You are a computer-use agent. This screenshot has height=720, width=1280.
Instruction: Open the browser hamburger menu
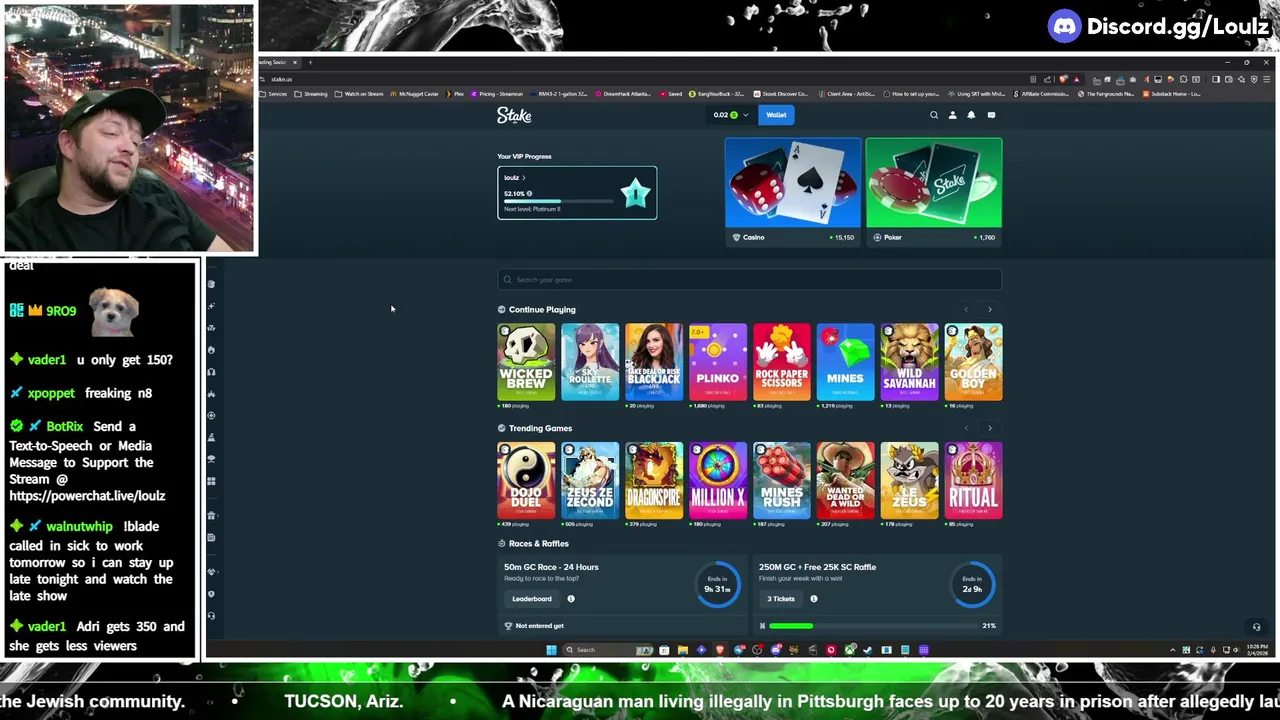tap(1267, 79)
